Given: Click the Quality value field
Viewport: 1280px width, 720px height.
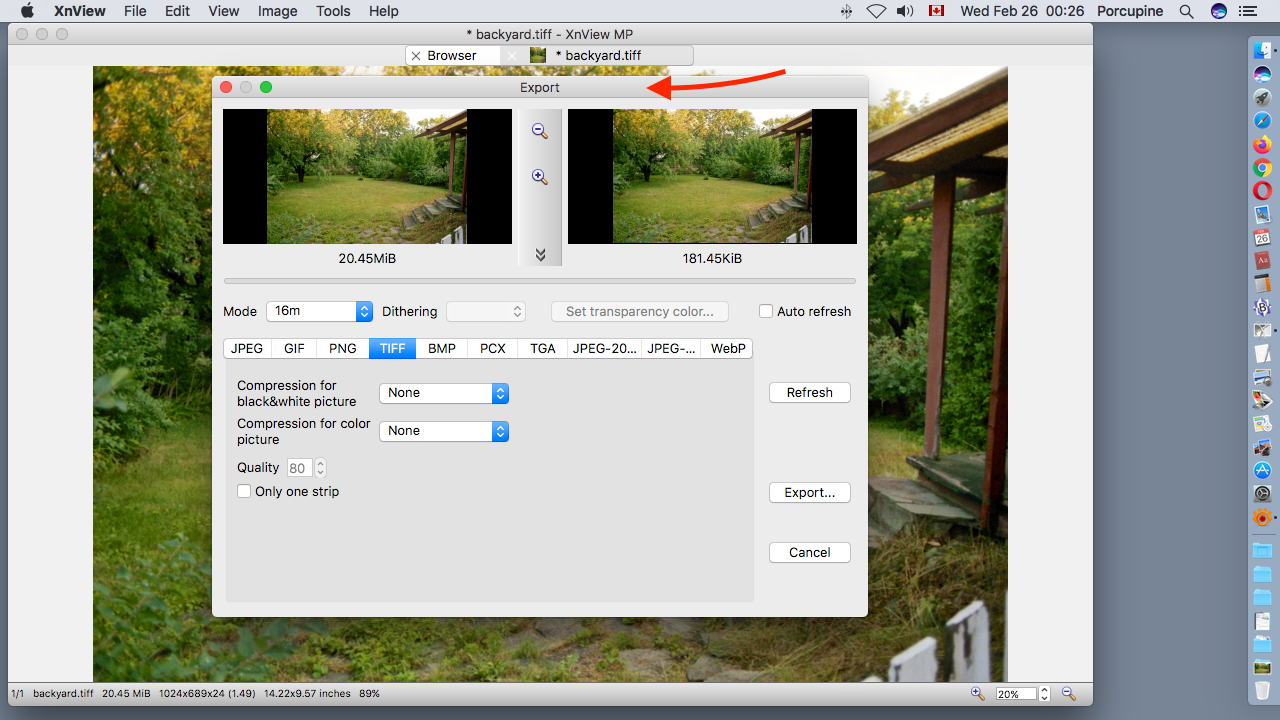Looking at the screenshot, I should coord(300,468).
